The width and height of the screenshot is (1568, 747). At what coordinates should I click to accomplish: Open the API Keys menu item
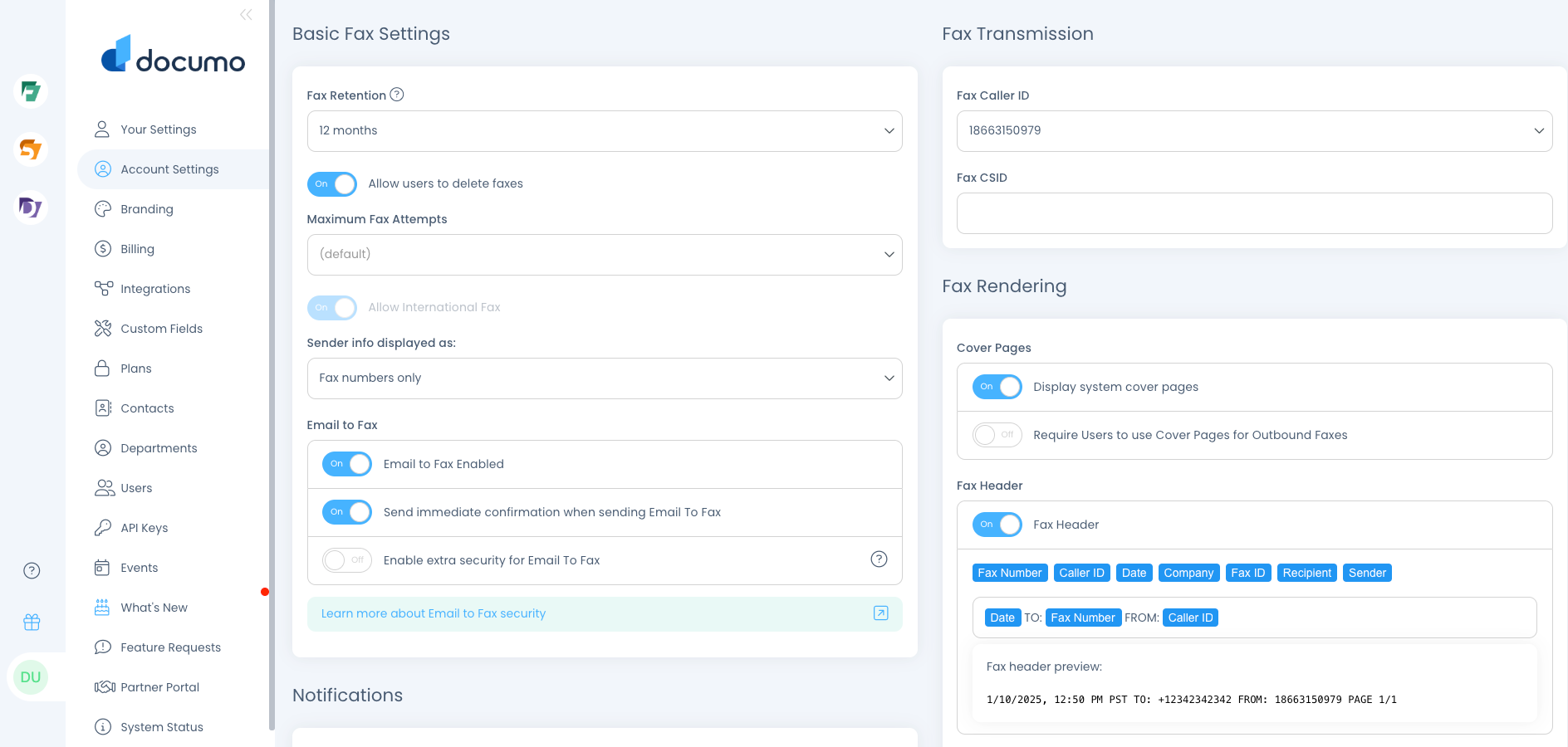[x=145, y=528]
